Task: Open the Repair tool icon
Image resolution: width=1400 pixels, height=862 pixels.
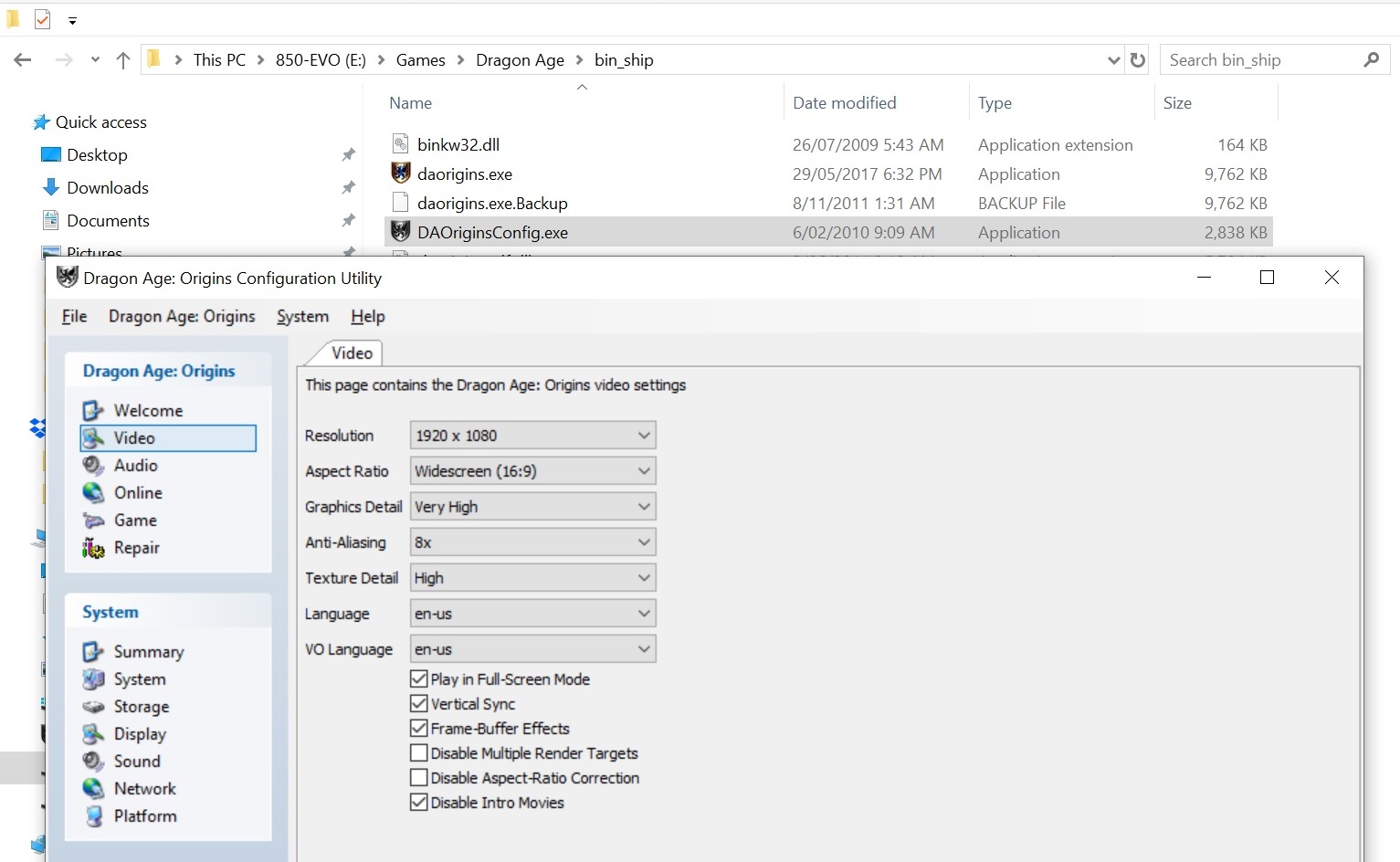Action: (x=93, y=548)
